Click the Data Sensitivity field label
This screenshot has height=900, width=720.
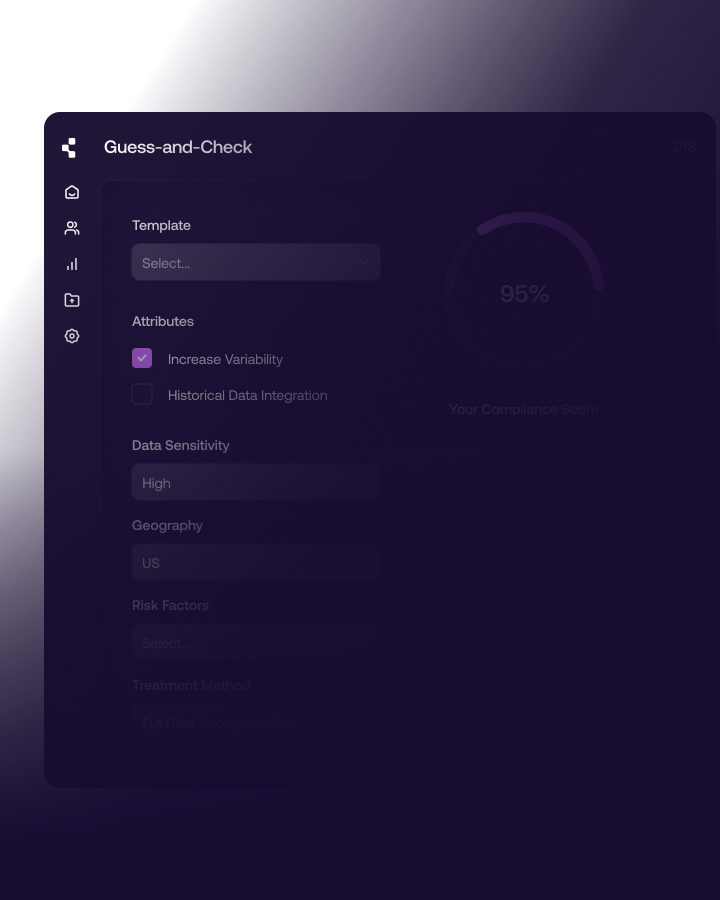point(181,445)
